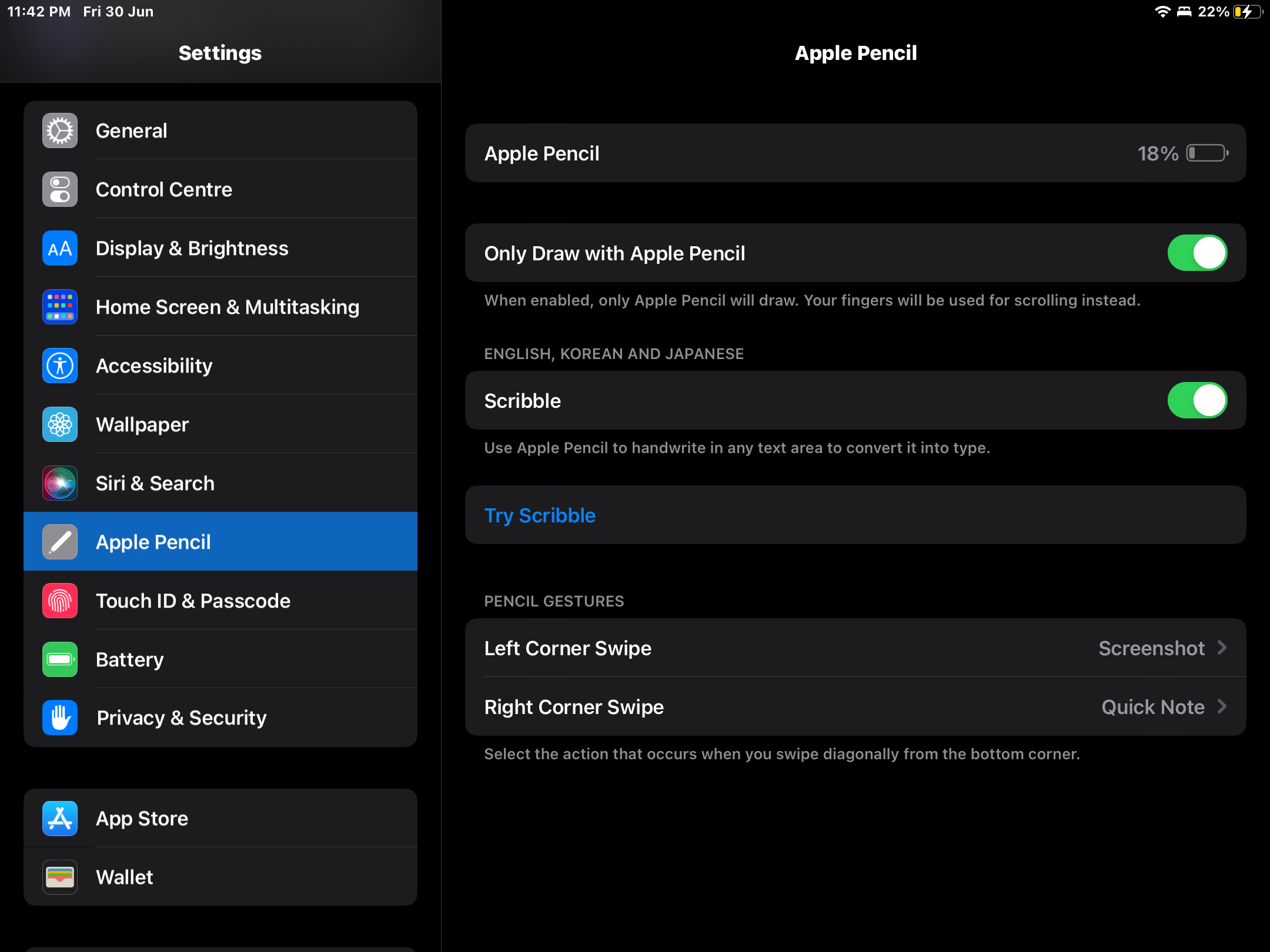Tap the Apple Pencil battery level icon
Screen dimensions: 1270x952
1208,153
